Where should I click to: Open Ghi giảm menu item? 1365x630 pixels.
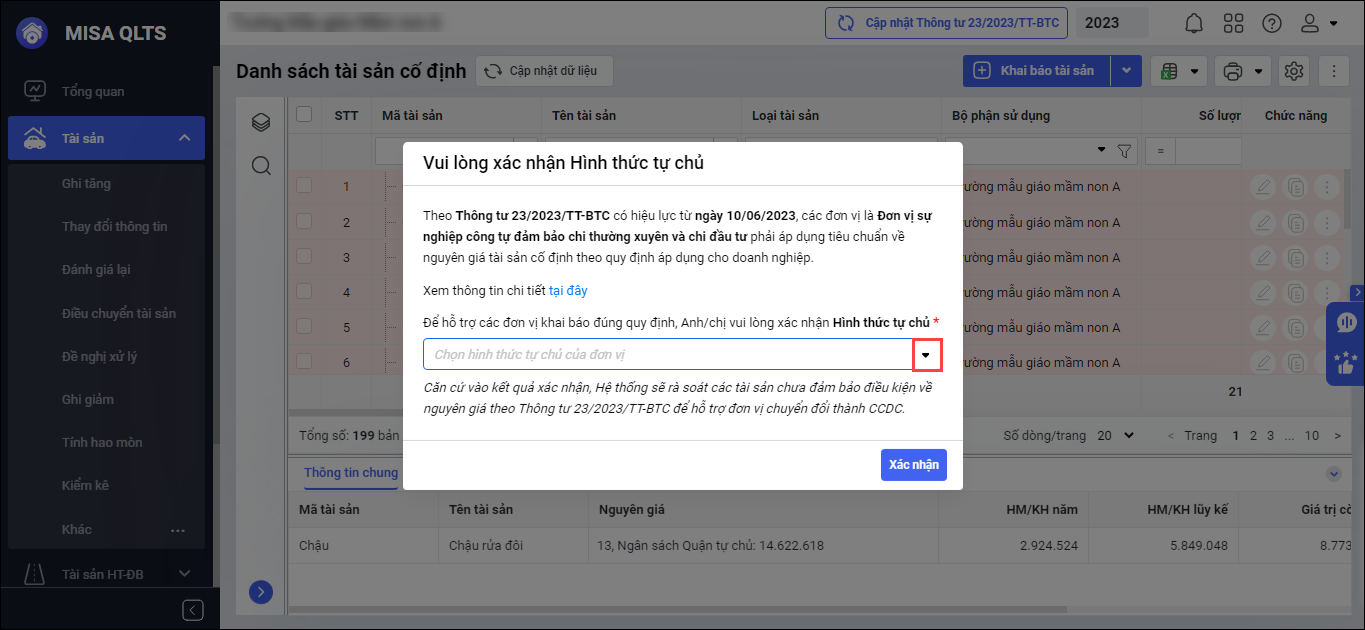tap(88, 399)
